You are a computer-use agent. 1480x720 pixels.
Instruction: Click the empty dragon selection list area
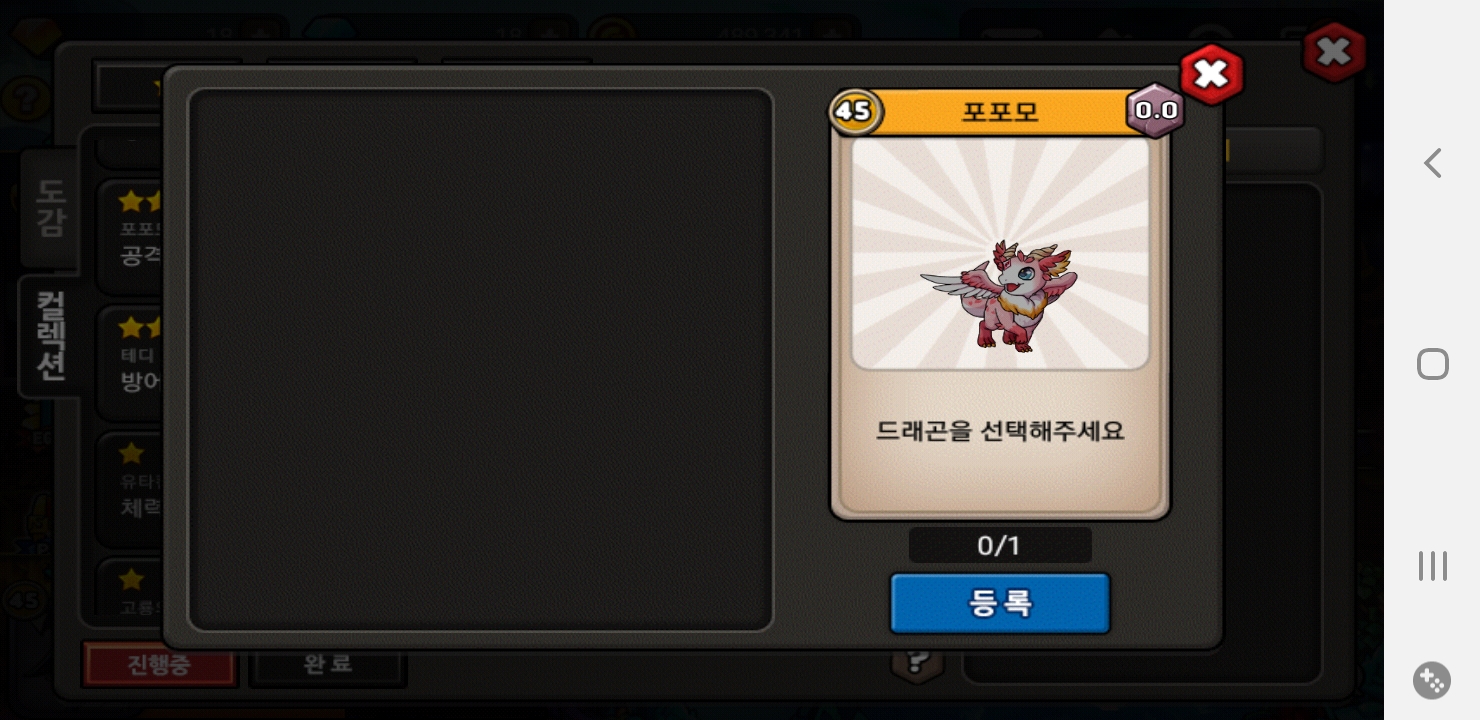[x=481, y=360]
